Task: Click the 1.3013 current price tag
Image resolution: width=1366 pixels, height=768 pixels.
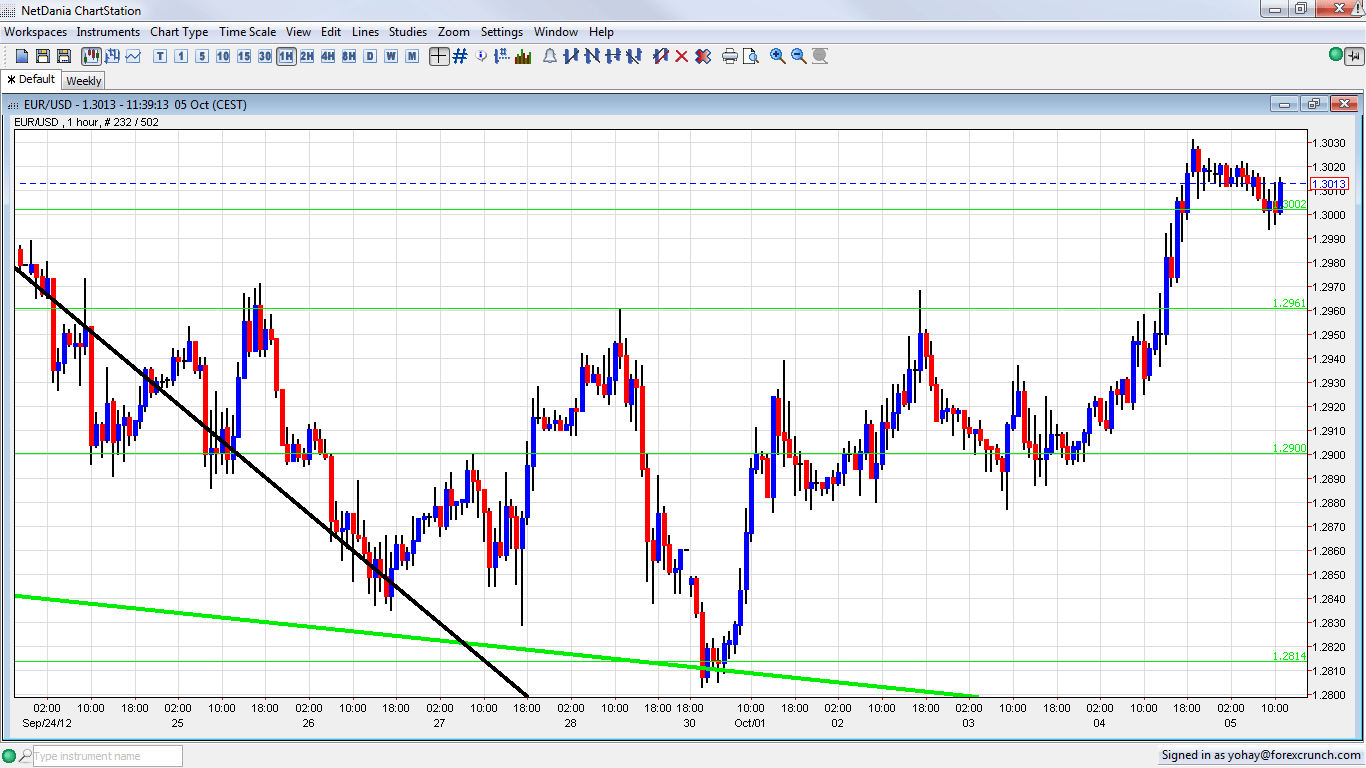Action: [x=1329, y=184]
